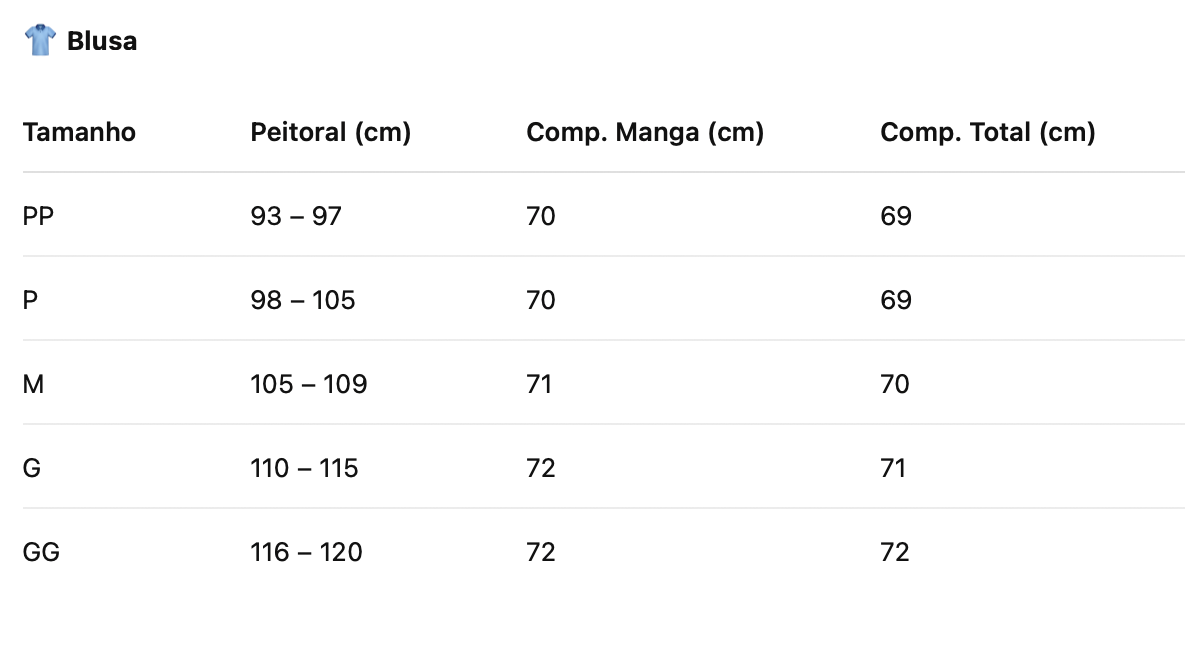This screenshot has height=646, width=1202.
Task: Click the Tamanho column header
Action: (x=79, y=132)
